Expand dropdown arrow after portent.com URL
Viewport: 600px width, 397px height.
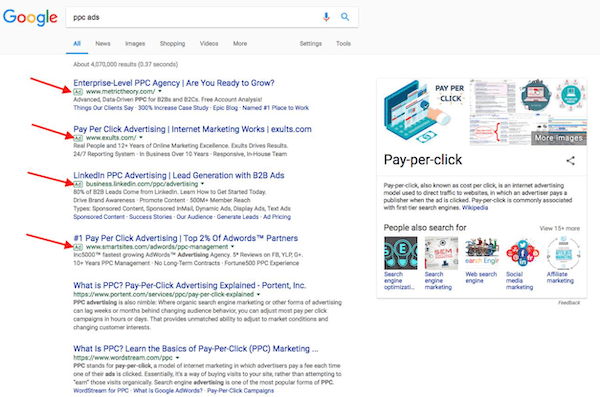pyautogui.click(x=258, y=294)
